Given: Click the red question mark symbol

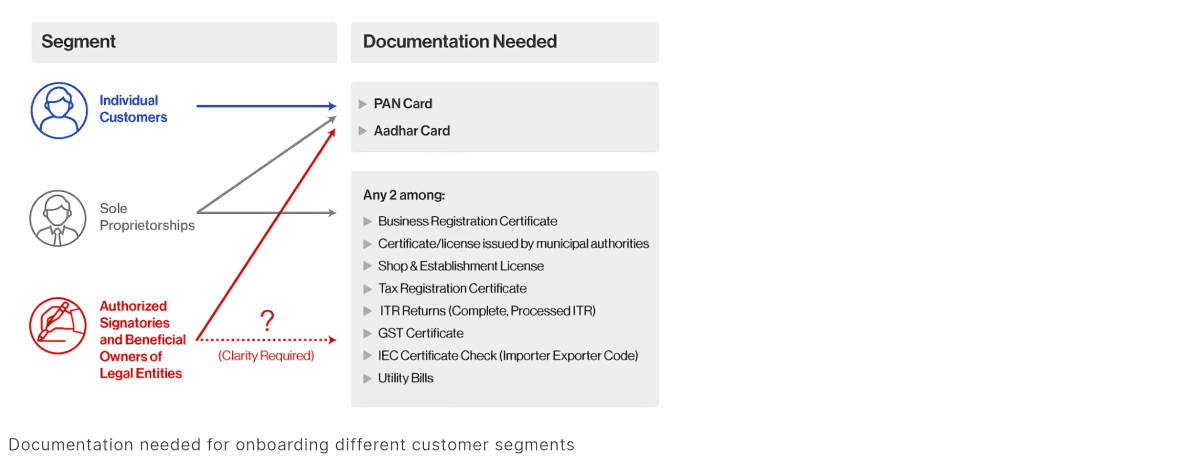Looking at the screenshot, I should 267,321.
